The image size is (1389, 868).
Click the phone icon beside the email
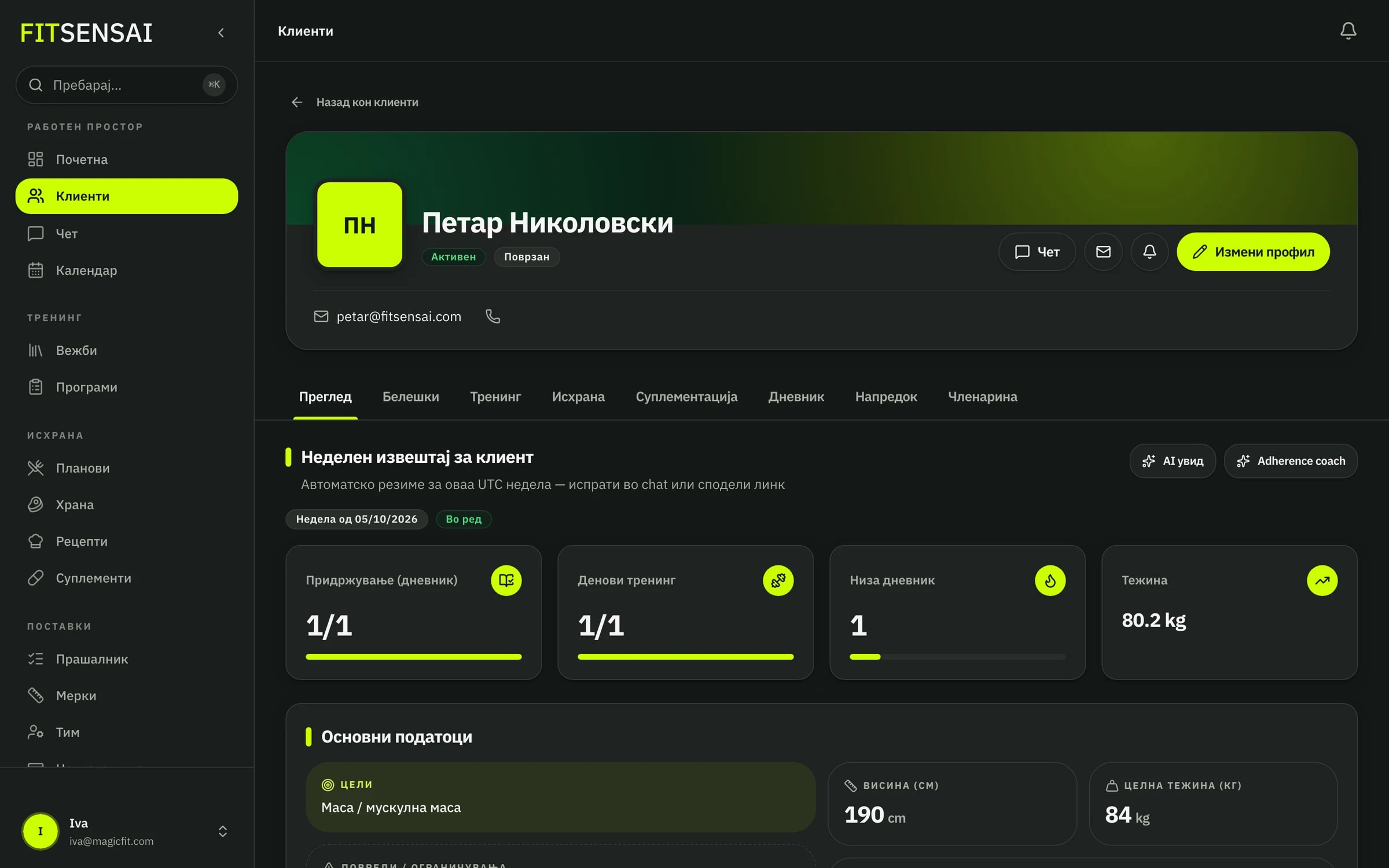click(x=493, y=317)
